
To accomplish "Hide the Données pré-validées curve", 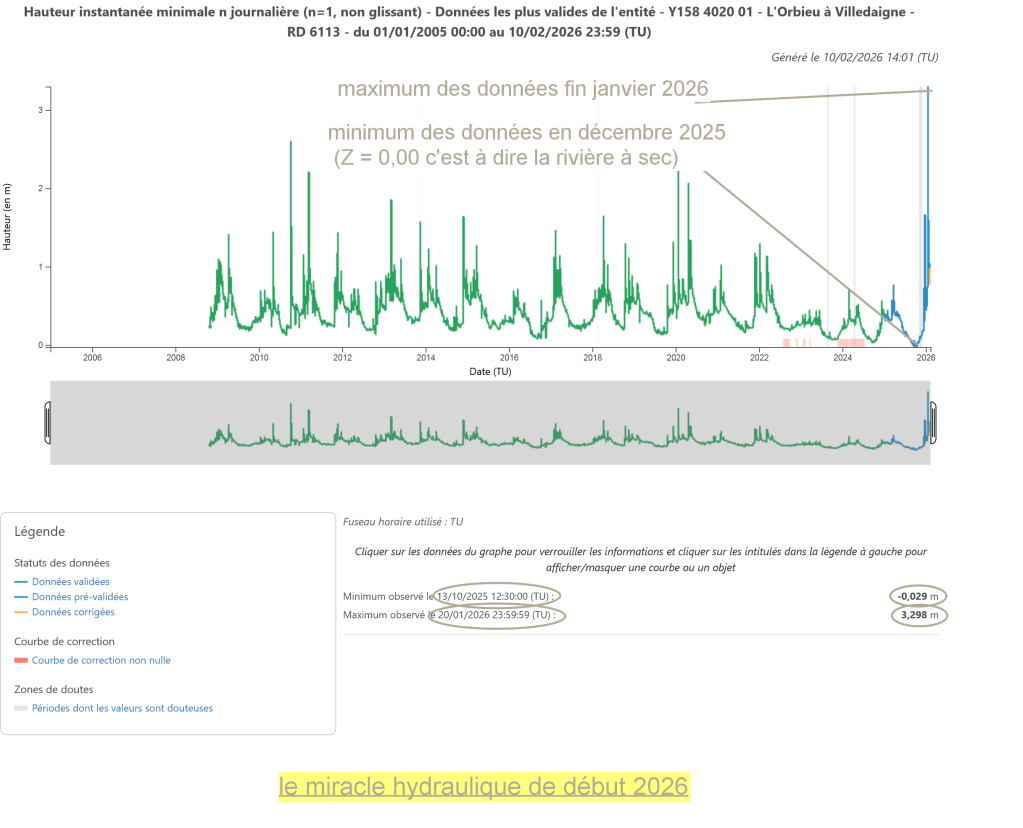I will [80, 597].
